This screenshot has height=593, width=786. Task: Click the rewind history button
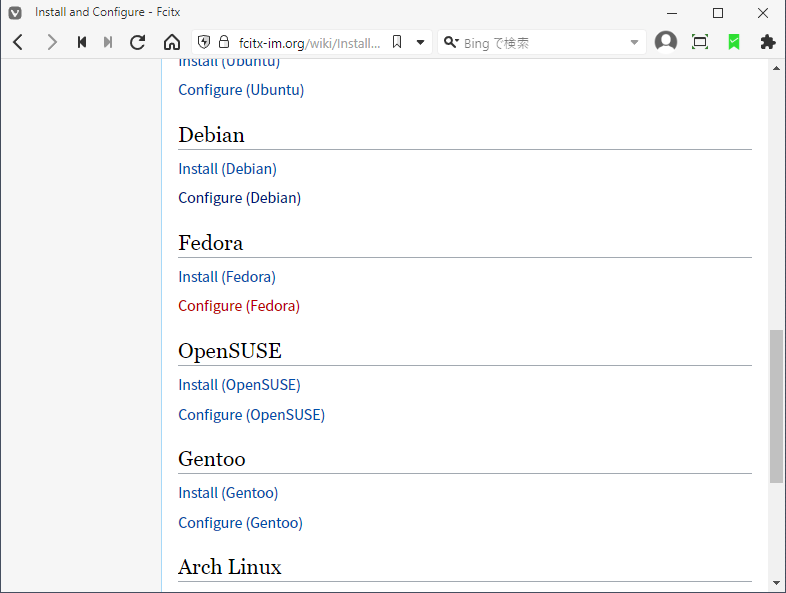pyautogui.click(x=82, y=42)
